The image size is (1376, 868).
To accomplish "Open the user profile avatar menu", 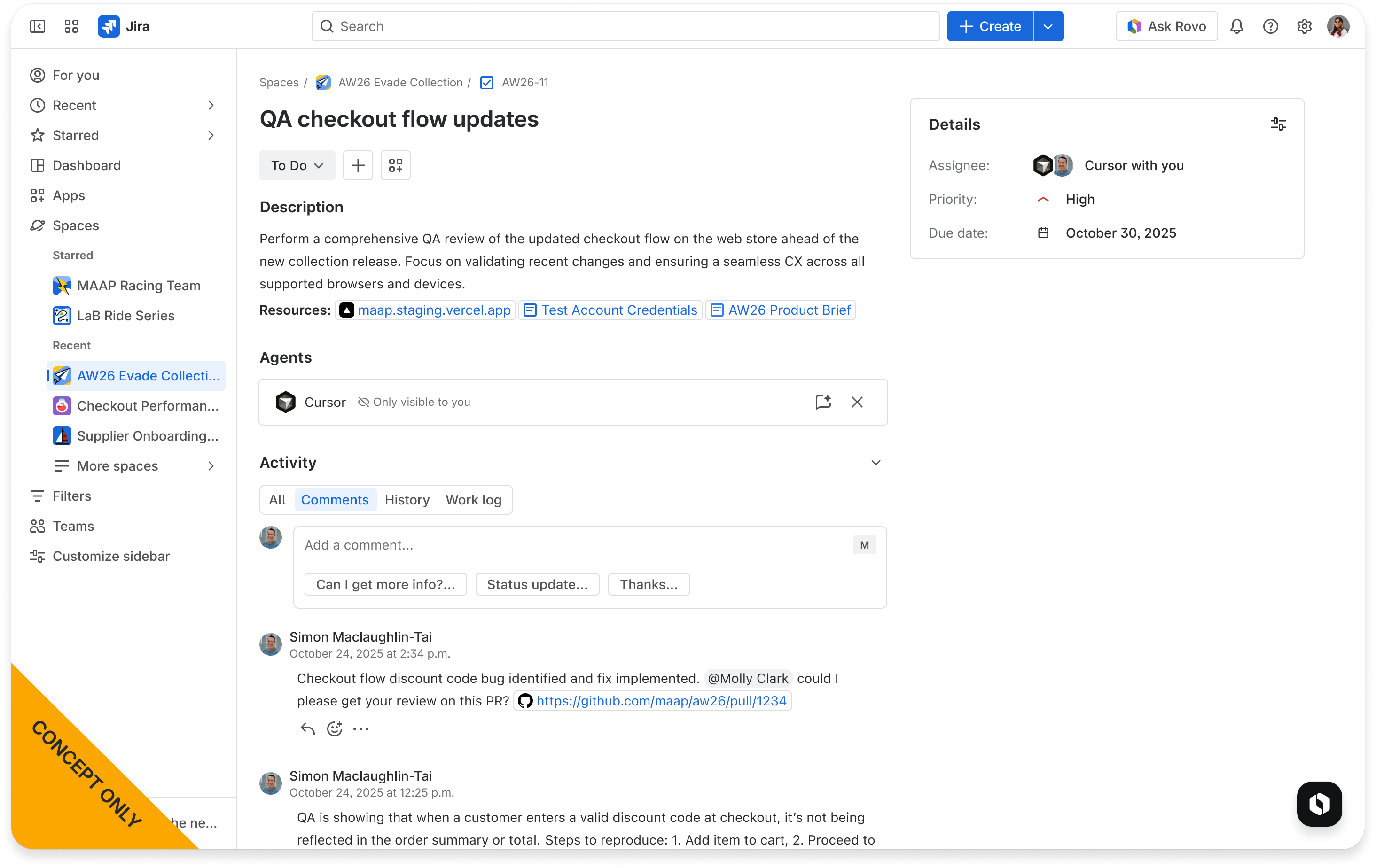I will 1338,26.
